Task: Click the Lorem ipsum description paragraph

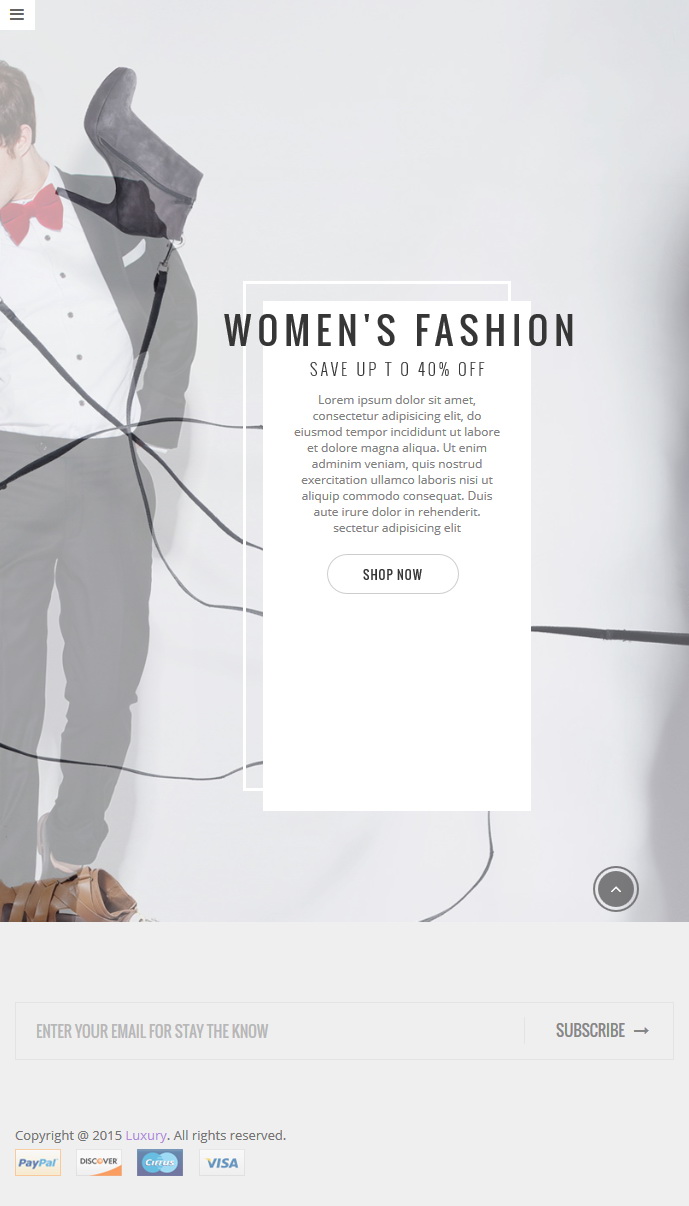Action: click(397, 464)
